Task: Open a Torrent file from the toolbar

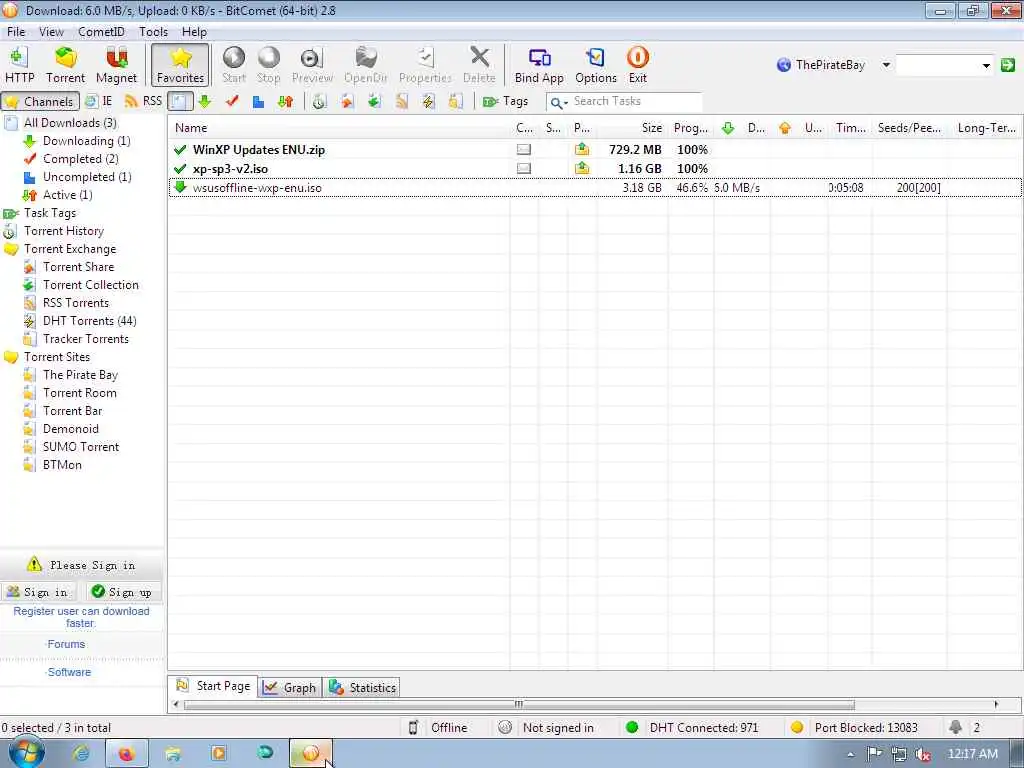Action: [x=65, y=65]
